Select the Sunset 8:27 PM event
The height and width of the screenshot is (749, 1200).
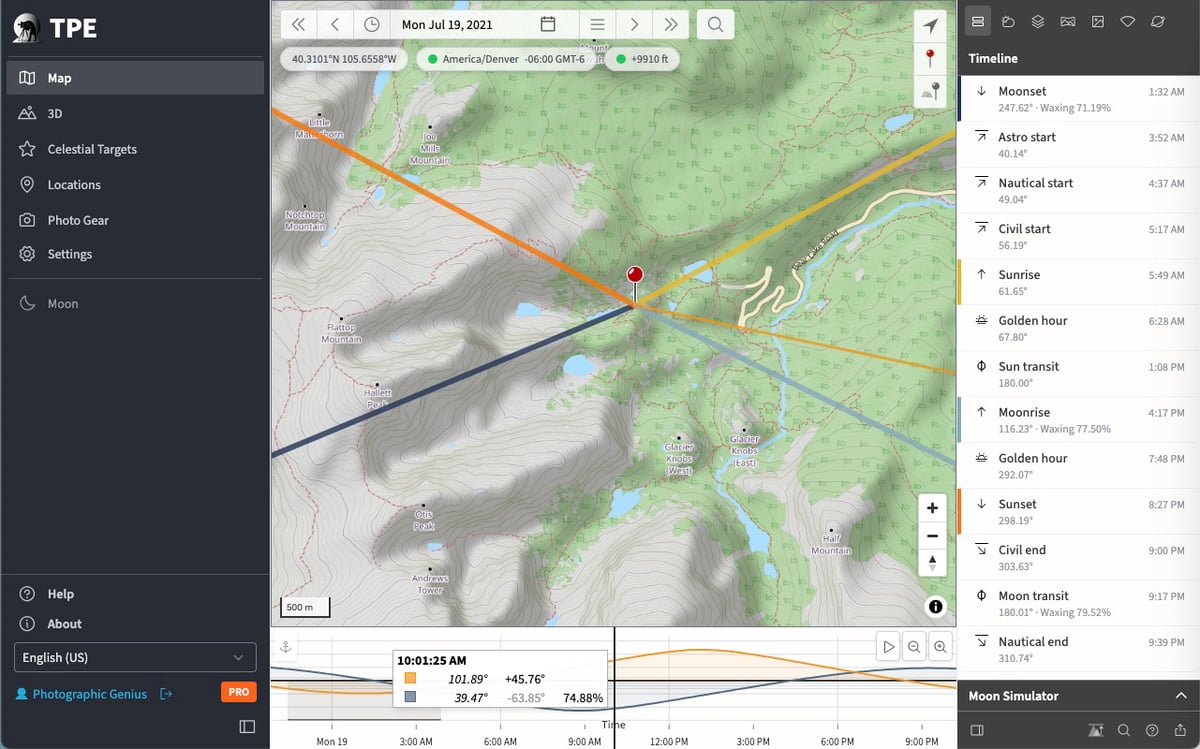(1079, 511)
